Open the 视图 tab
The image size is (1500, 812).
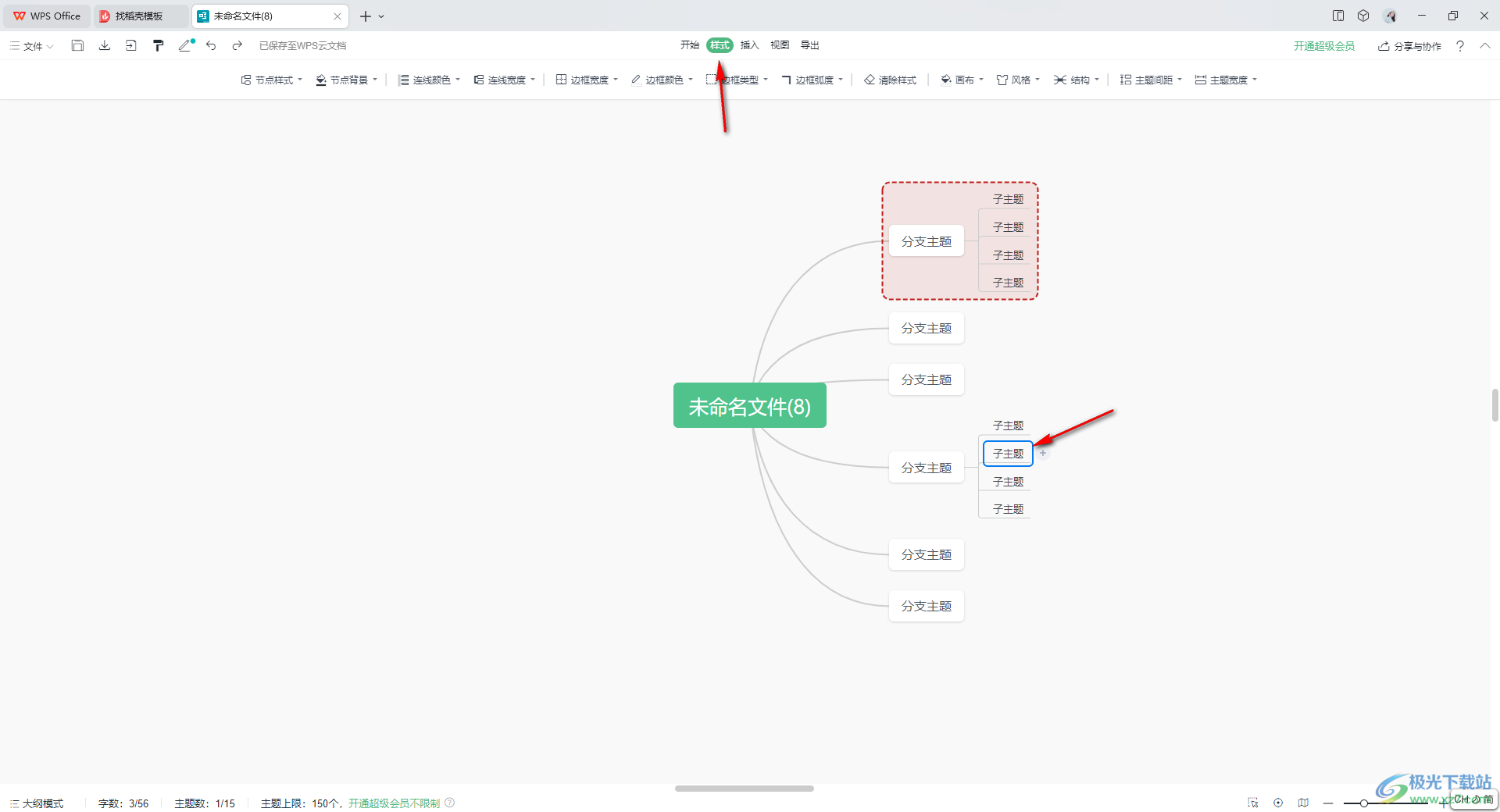point(780,45)
